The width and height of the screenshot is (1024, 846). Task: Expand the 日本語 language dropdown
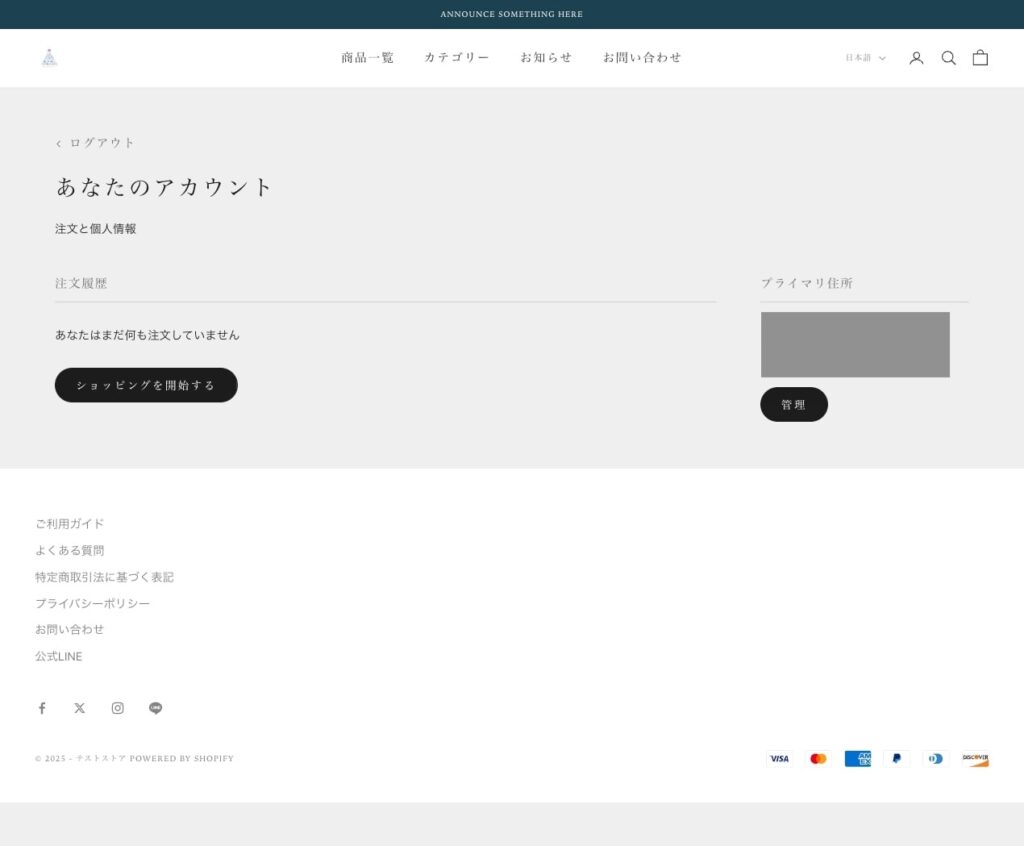[x=865, y=58]
